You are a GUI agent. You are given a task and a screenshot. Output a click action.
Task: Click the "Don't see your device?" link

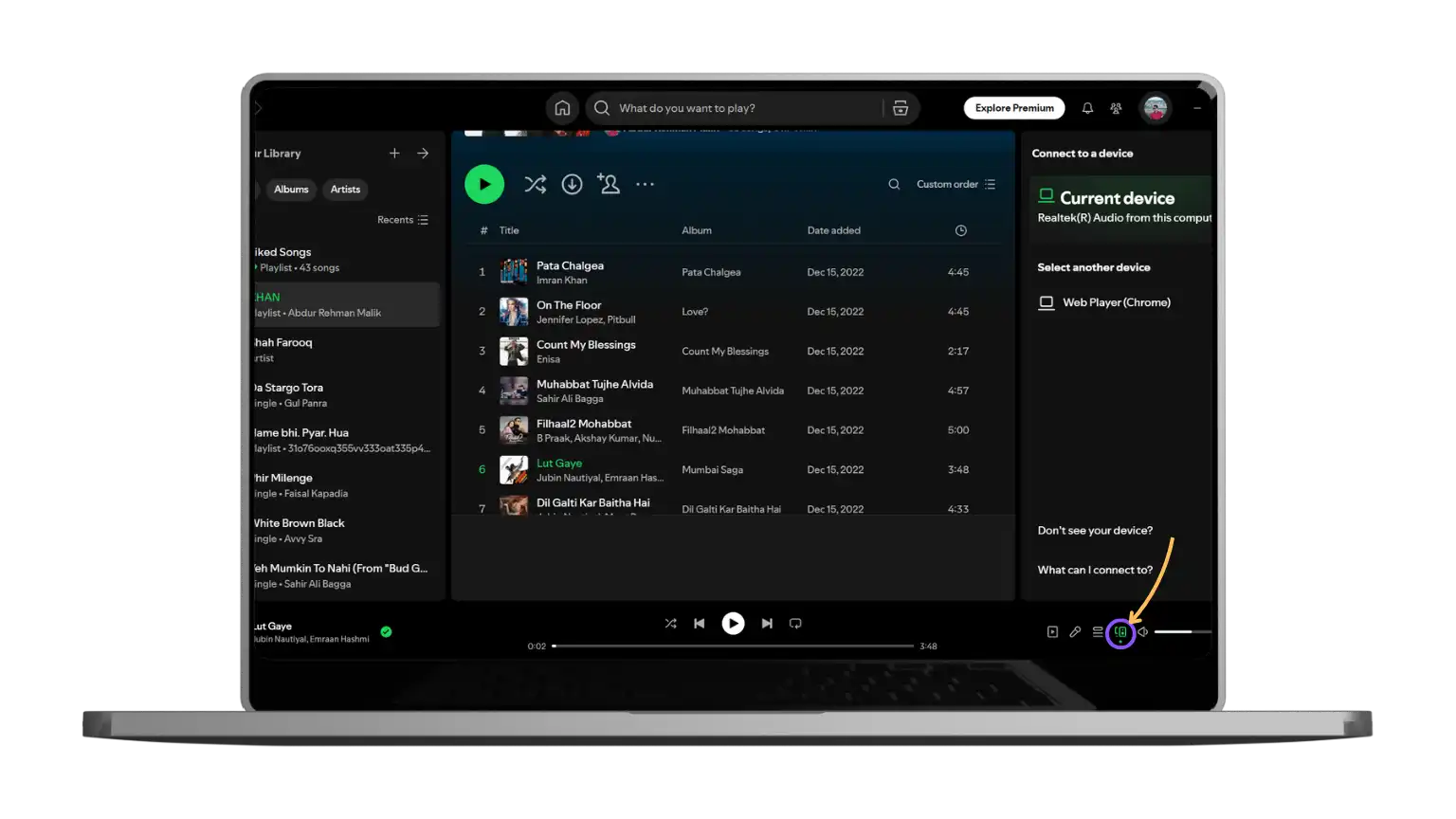(x=1095, y=531)
